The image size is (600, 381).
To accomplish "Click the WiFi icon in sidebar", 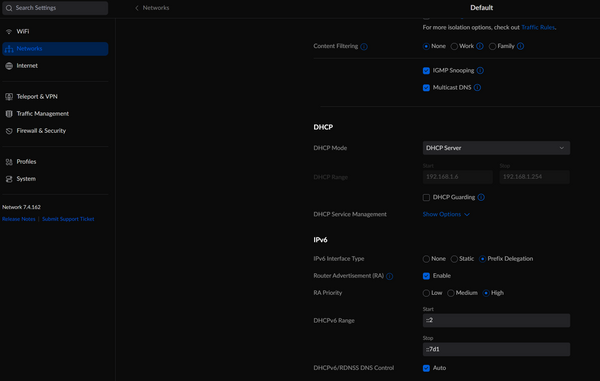I will (x=9, y=31).
